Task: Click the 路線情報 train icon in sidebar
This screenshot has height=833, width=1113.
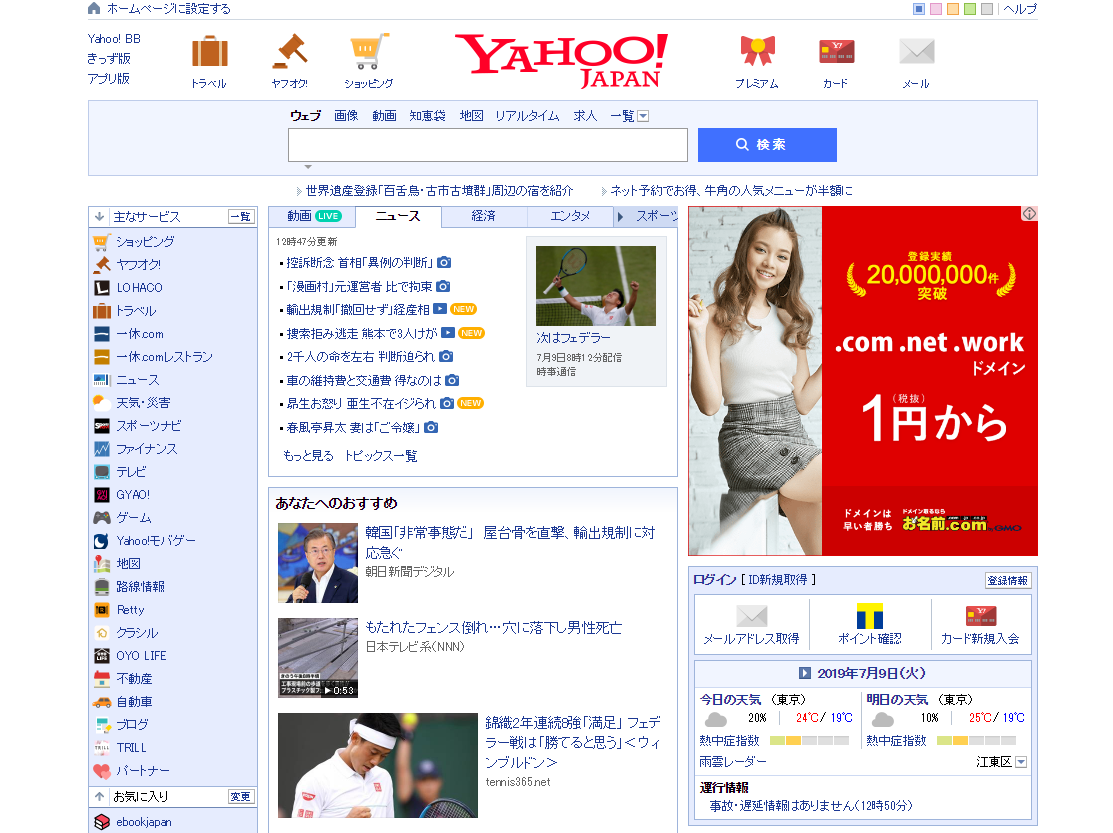Action: [x=102, y=587]
